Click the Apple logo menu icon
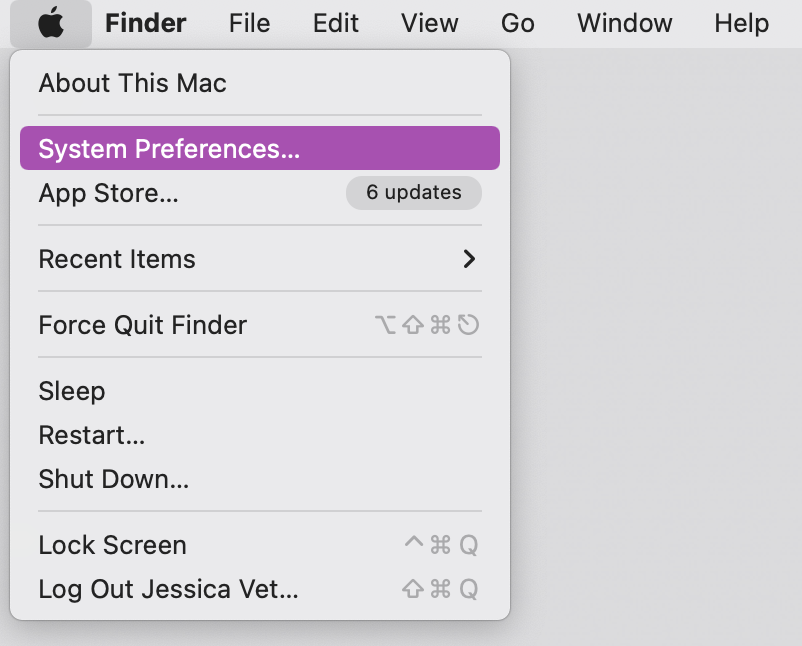Viewport: 802px width, 646px height. 51,24
